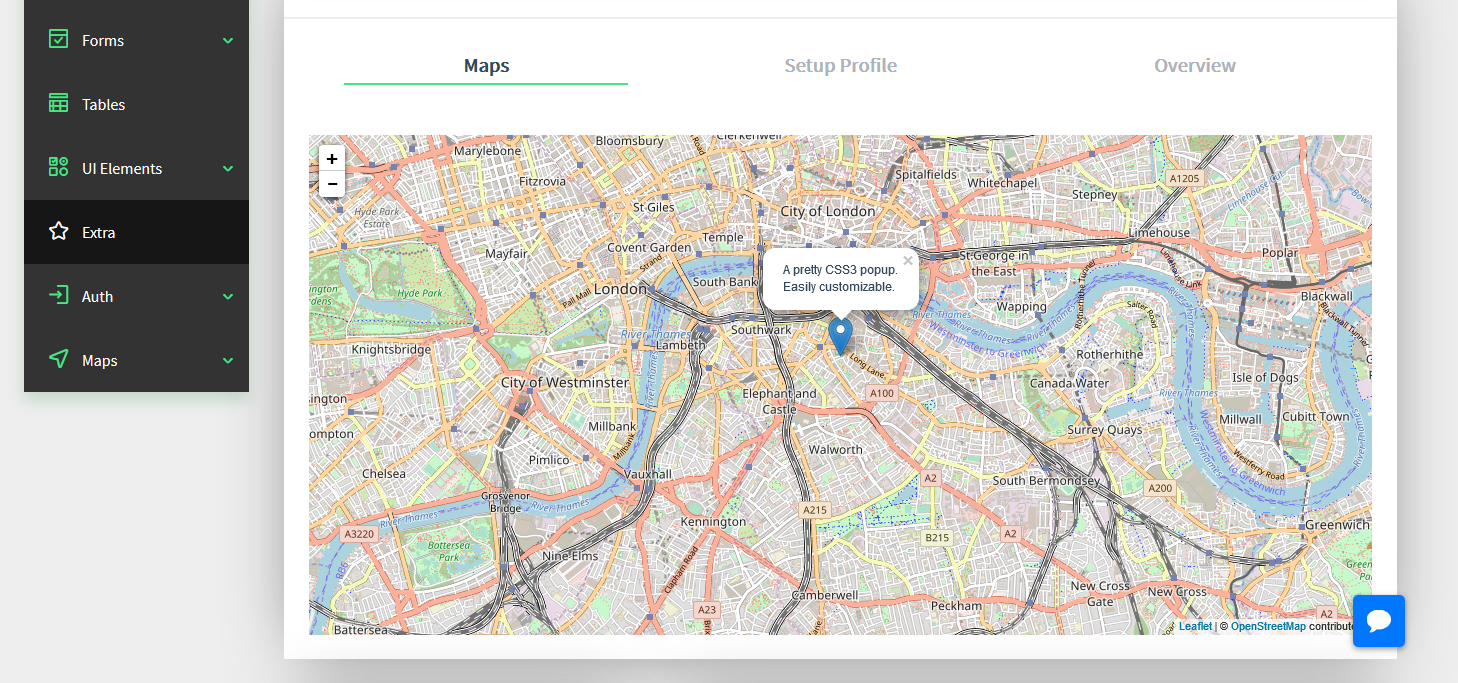
Task: Open the Maps sidebar menu item
Action: [x=136, y=360]
